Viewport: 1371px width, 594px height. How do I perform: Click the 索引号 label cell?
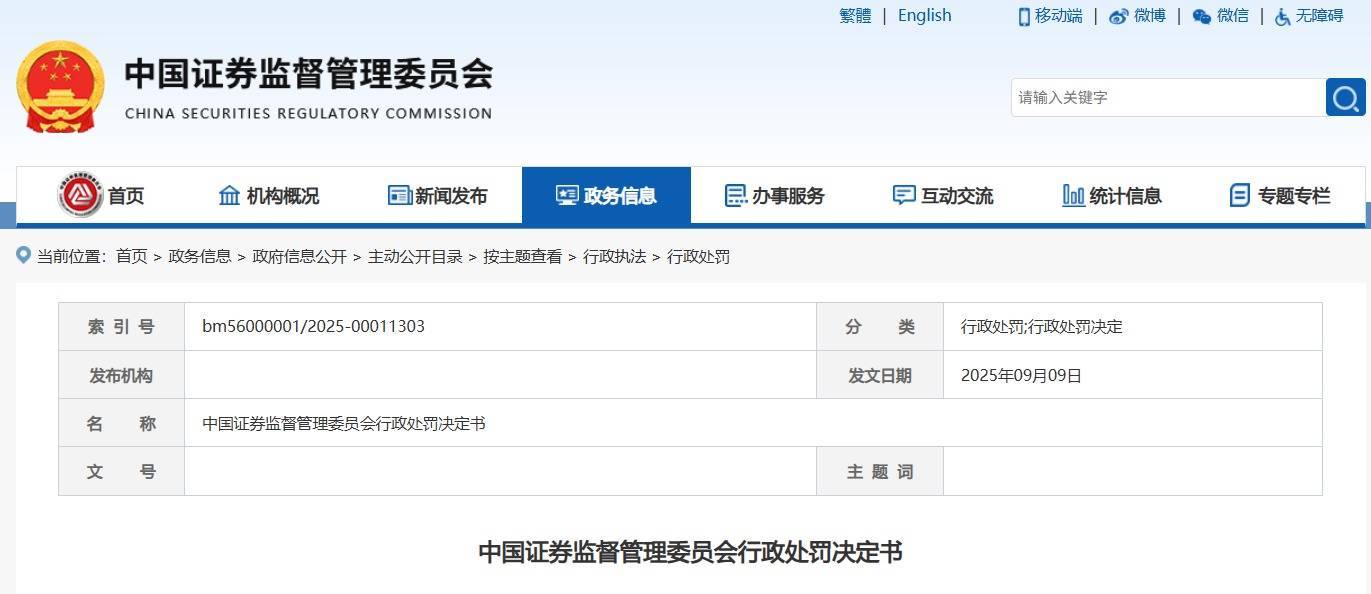tap(121, 327)
